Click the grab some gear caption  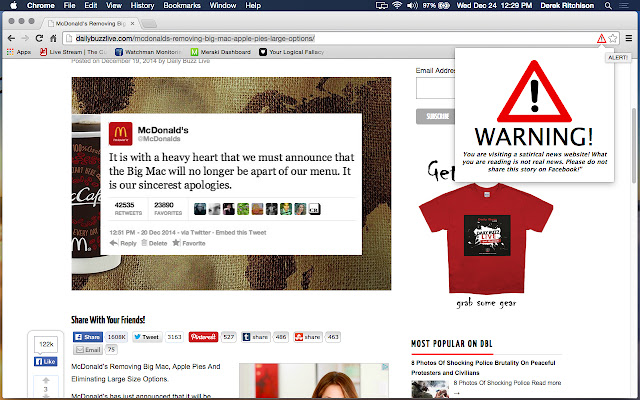click(486, 303)
